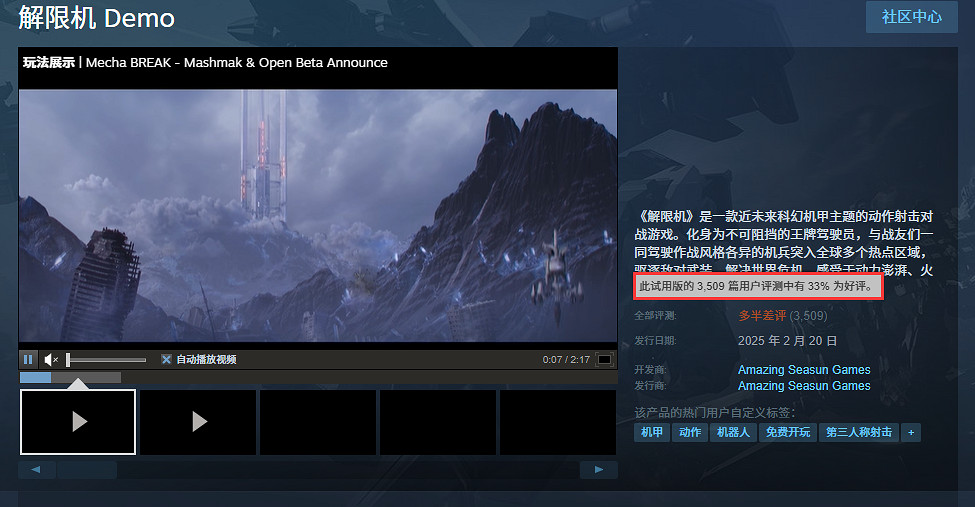Pause the trailer video
This screenshot has width=975, height=507.
coord(27,360)
